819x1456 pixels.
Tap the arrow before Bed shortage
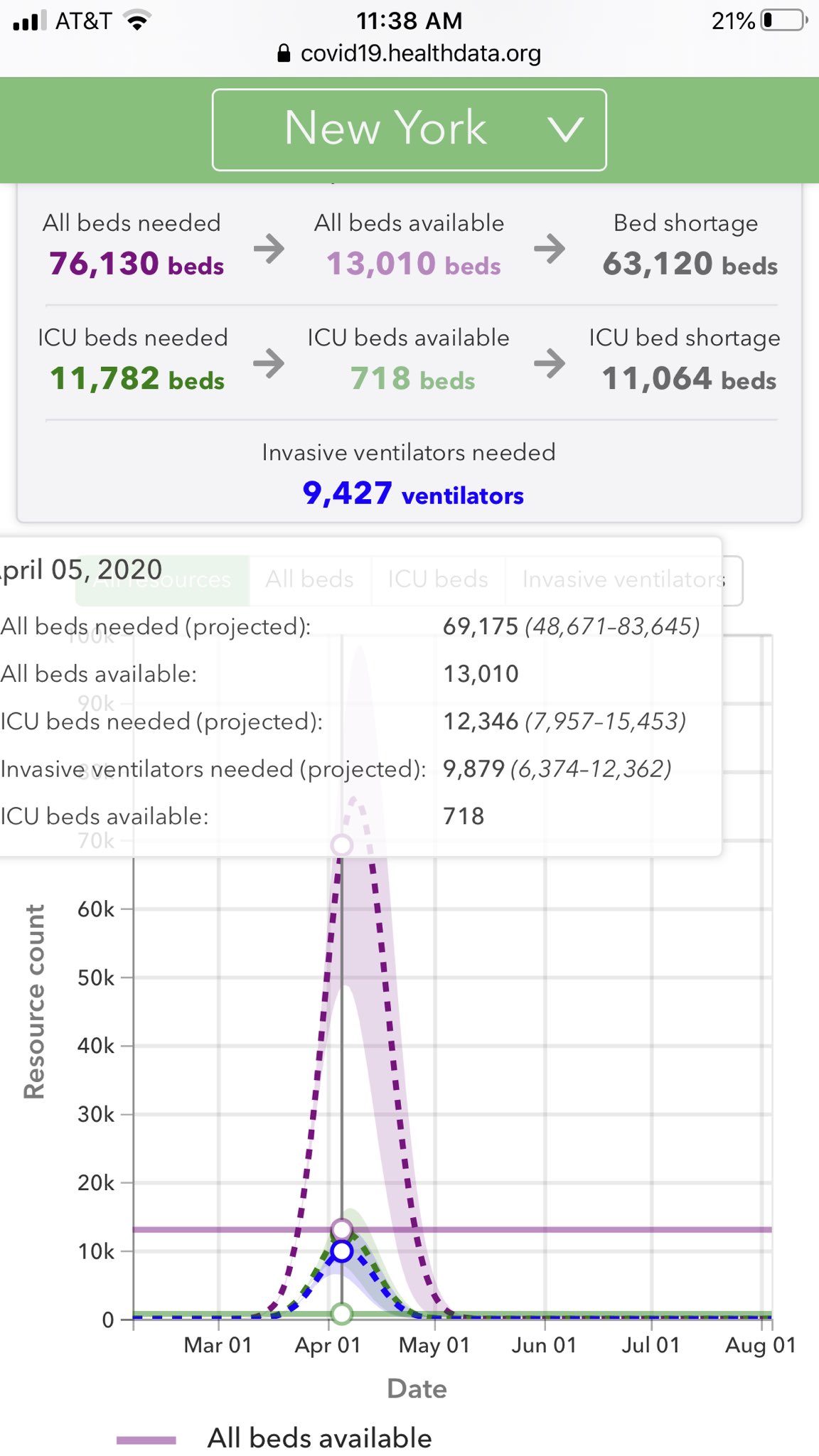[550, 249]
